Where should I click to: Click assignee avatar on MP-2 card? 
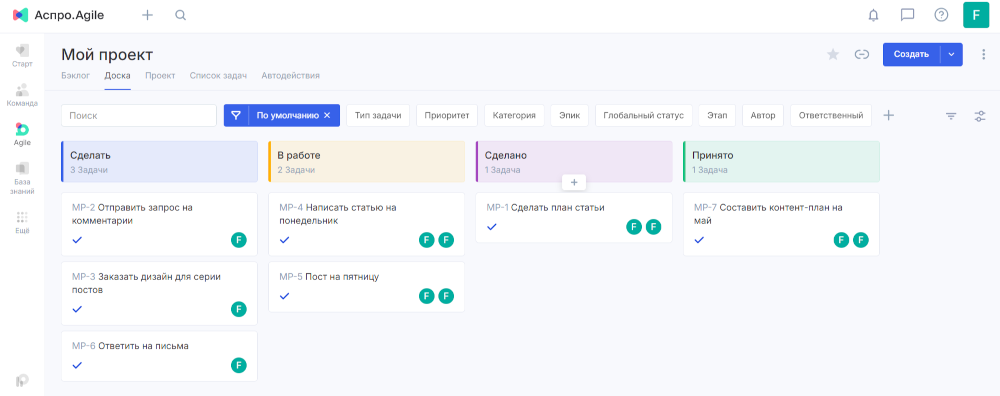239,240
